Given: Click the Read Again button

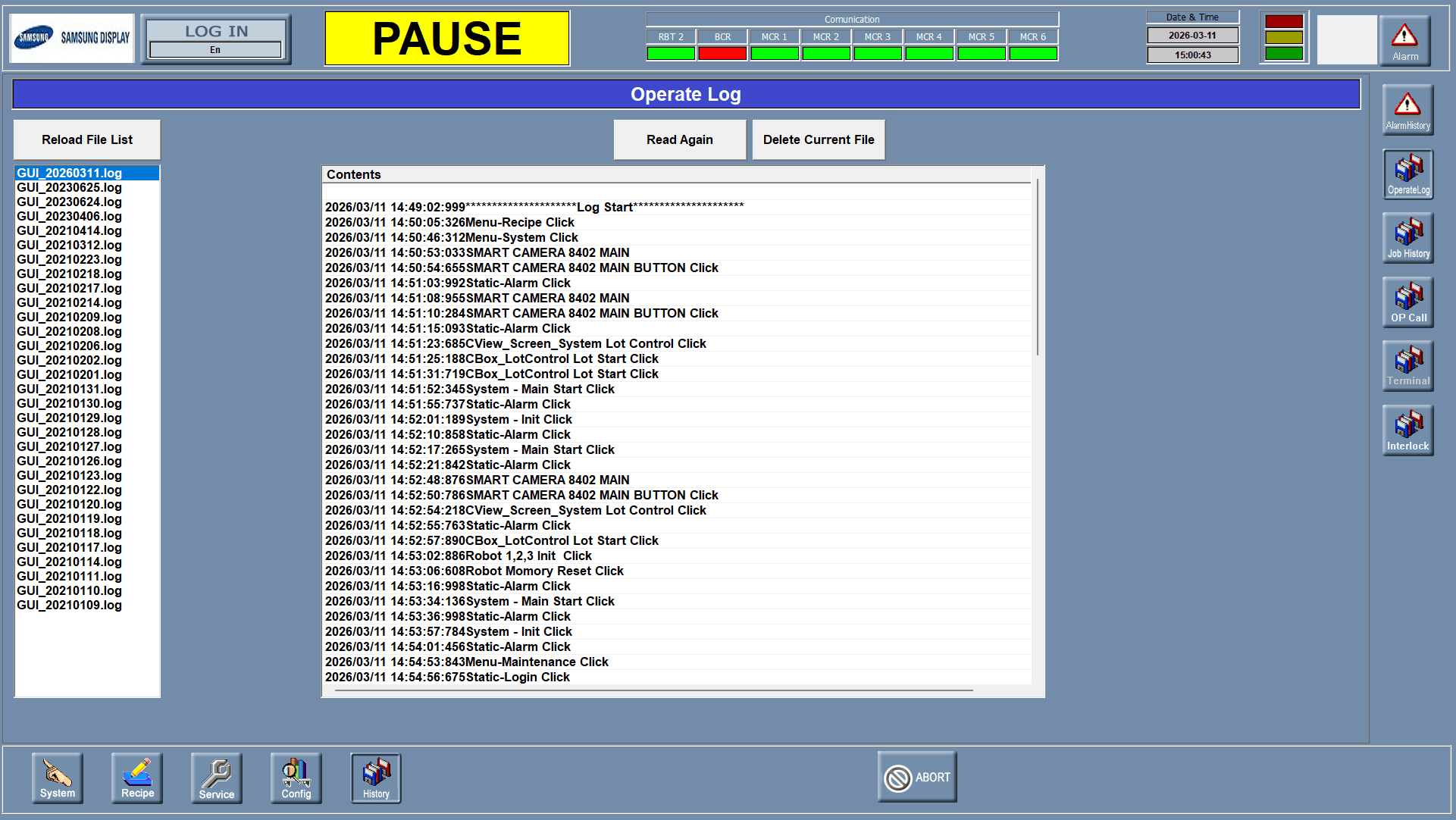Looking at the screenshot, I should point(679,139).
